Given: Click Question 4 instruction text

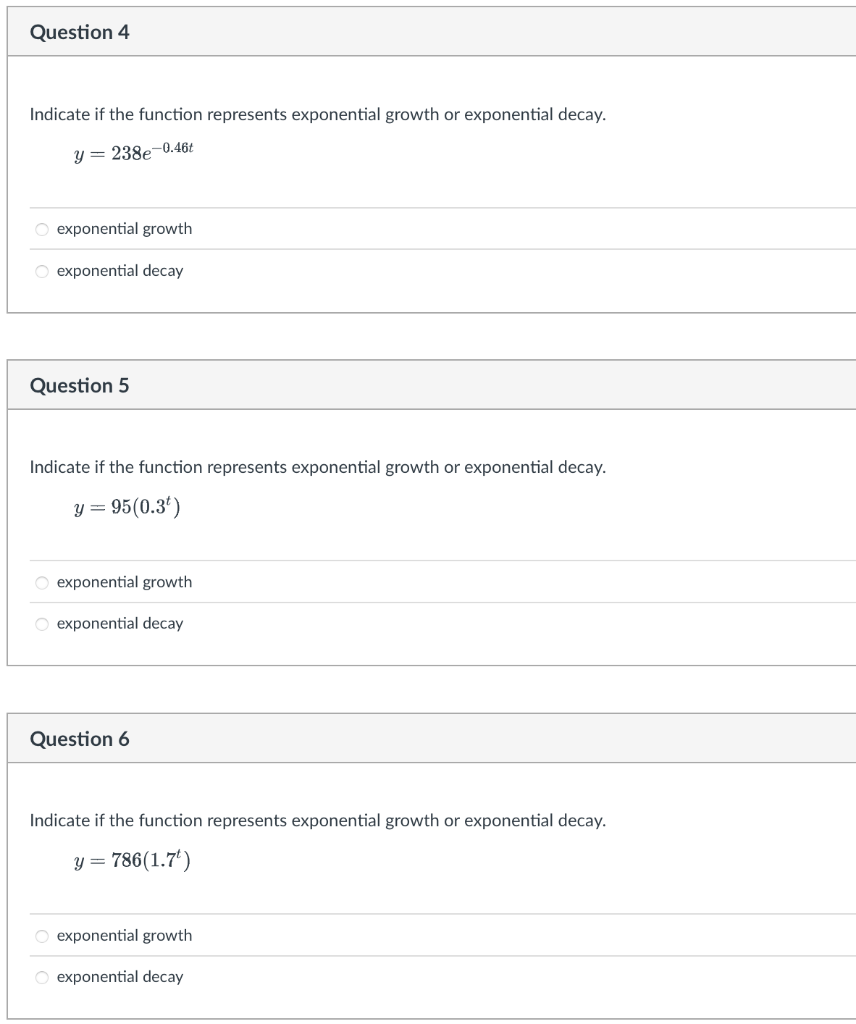Looking at the screenshot, I should [316, 114].
